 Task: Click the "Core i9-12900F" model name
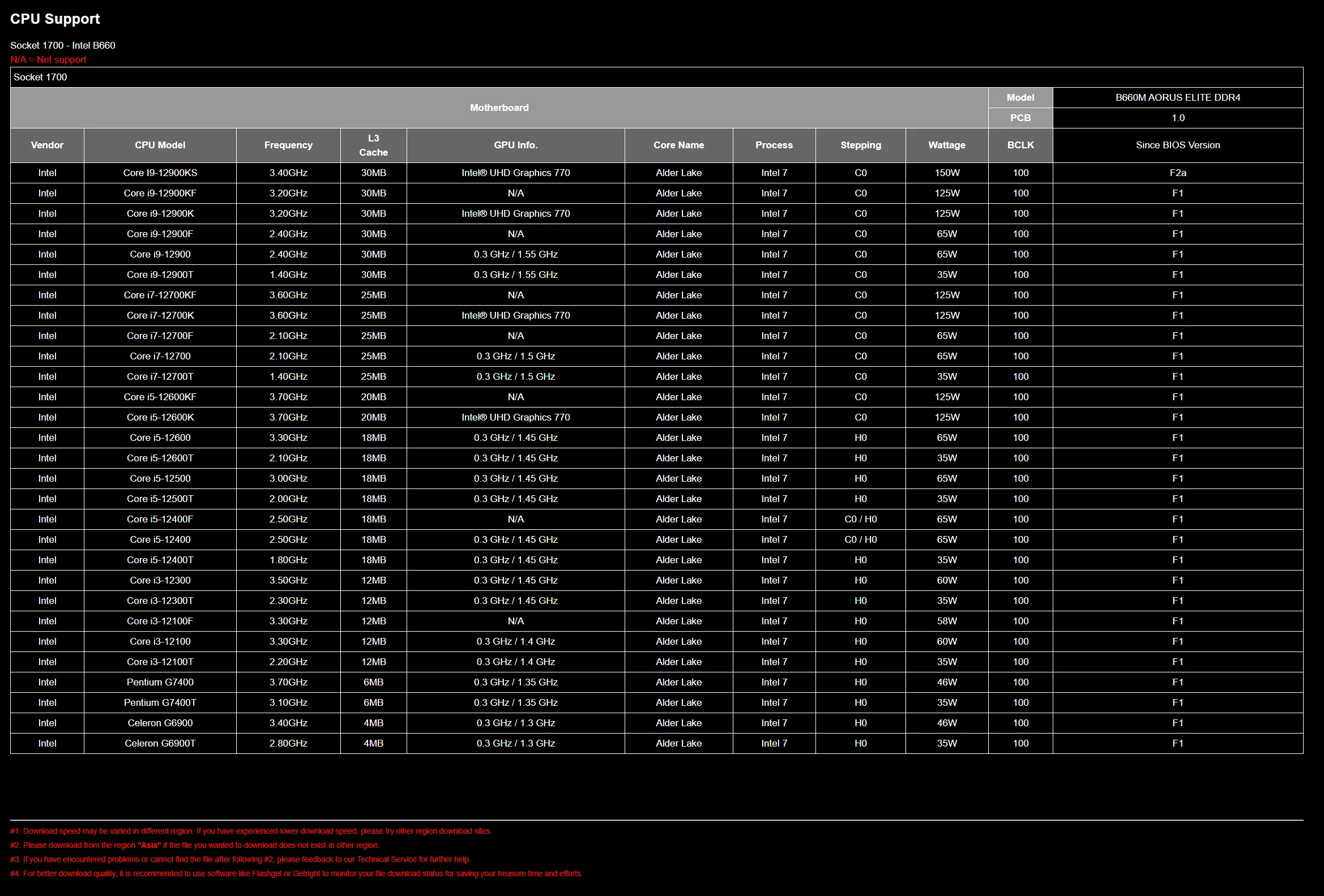click(x=160, y=234)
